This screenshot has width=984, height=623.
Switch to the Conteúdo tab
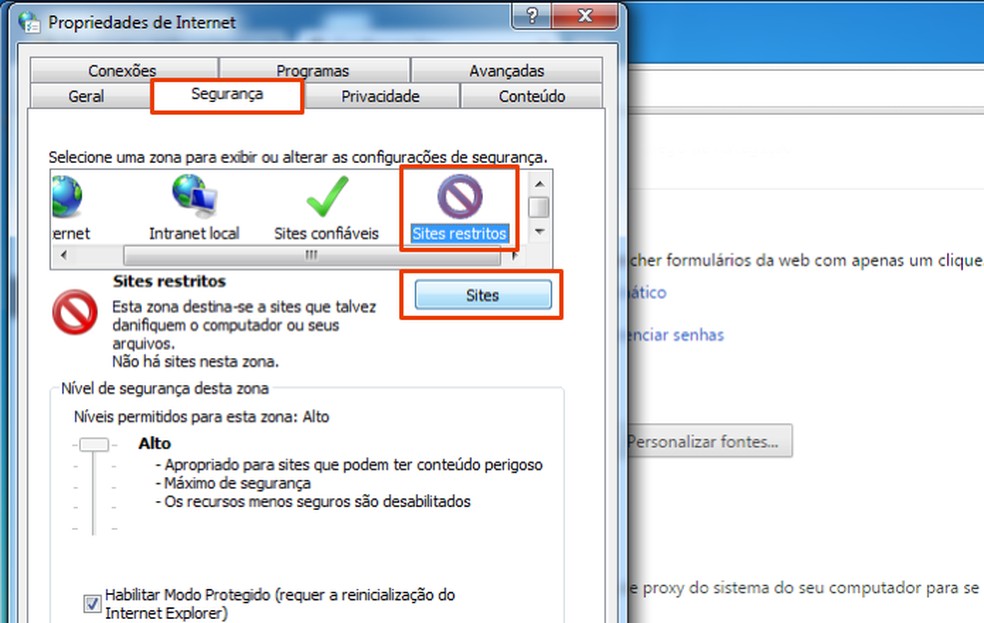(530, 96)
